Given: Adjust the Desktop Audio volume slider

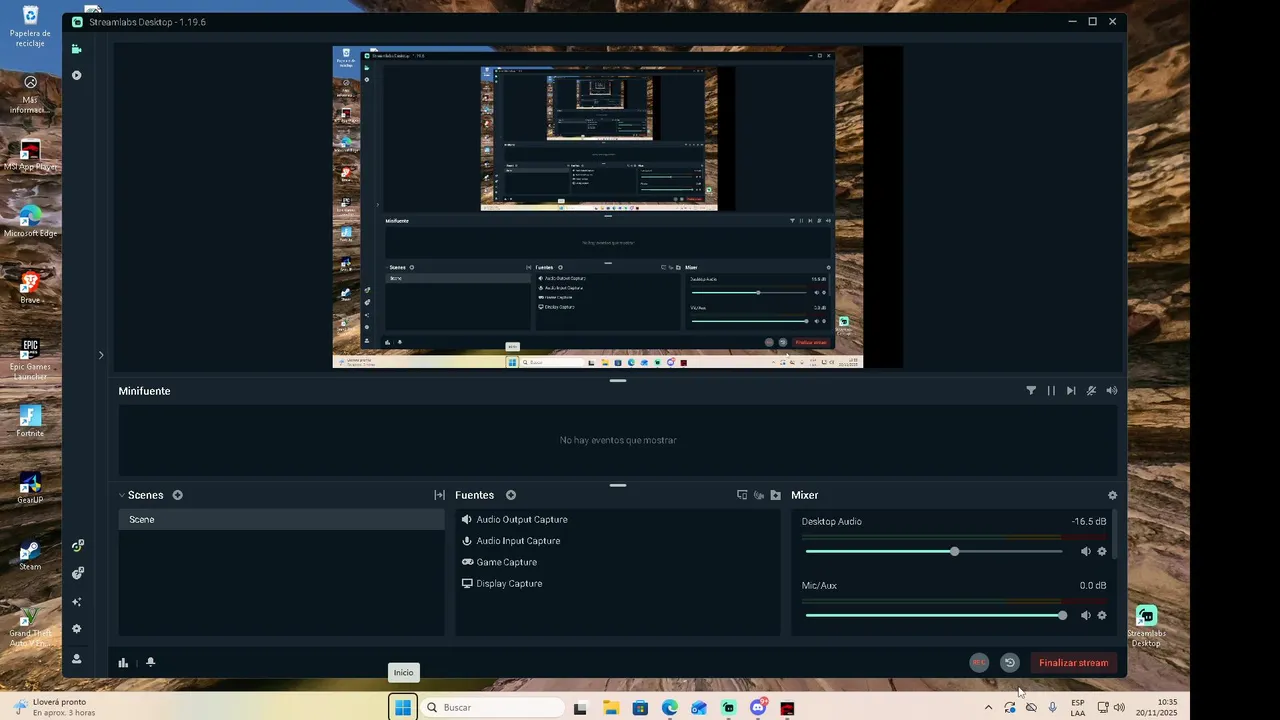Looking at the screenshot, I should tap(934, 551).
